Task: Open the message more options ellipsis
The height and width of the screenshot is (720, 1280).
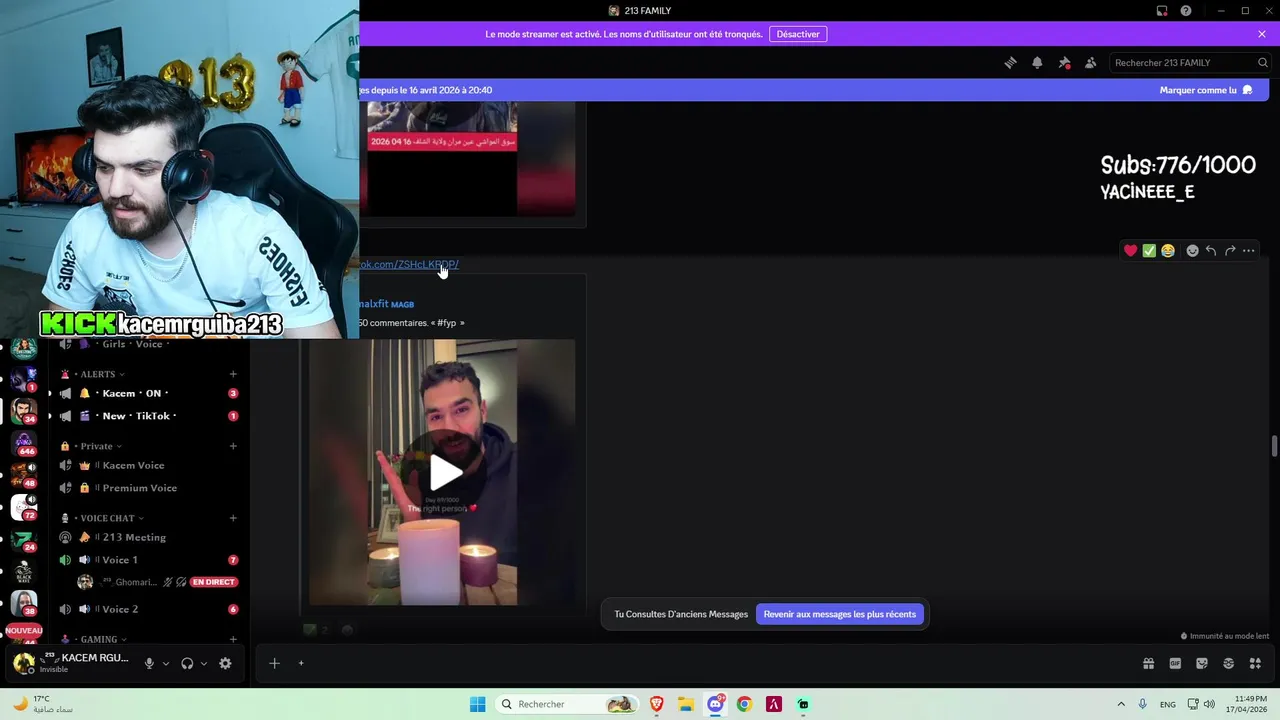Action: tap(1249, 251)
